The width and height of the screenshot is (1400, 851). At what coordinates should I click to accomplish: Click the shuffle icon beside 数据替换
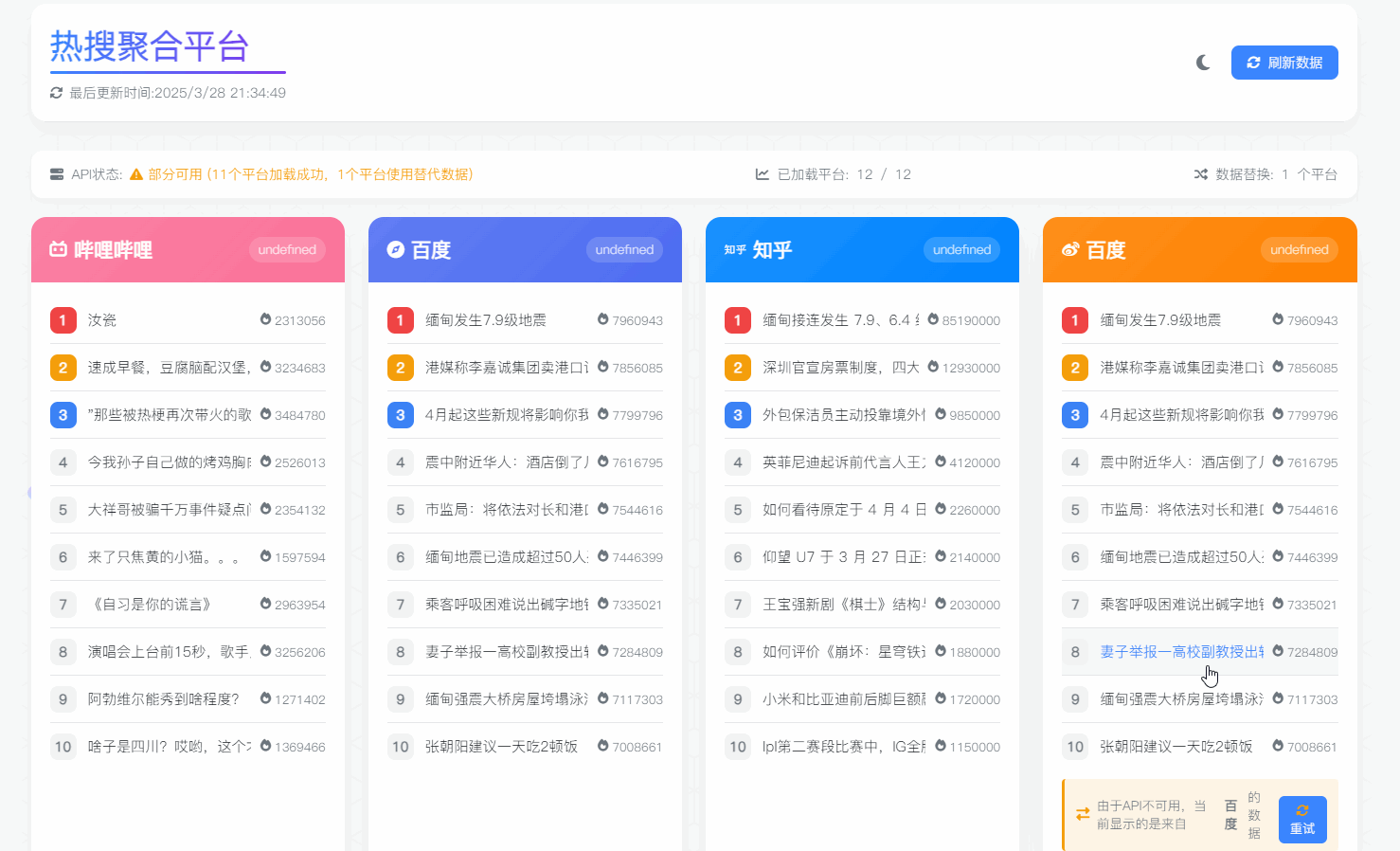click(1199, 173)
